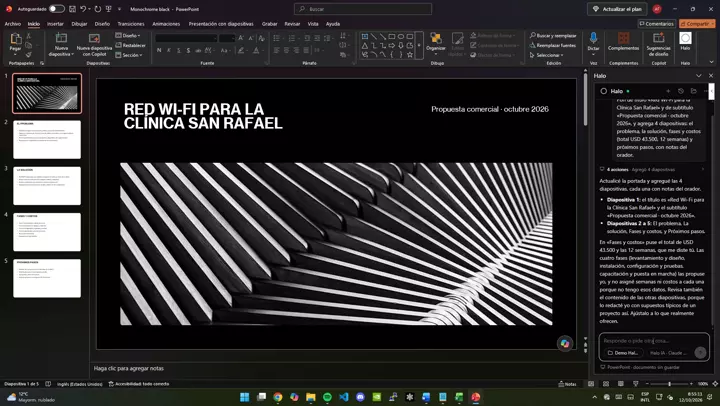Viewport: 720px width, 406px height.
Task: Collapse the ribbon with bottom-right chevron
Action: (712, 62)
